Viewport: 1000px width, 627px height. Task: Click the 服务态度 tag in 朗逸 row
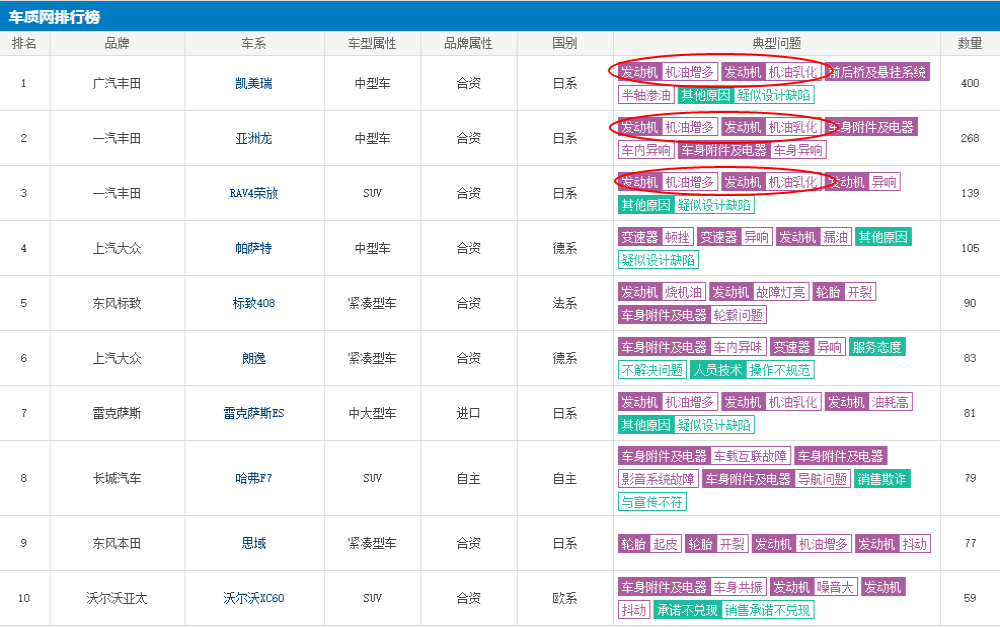[x=877, y=347]
